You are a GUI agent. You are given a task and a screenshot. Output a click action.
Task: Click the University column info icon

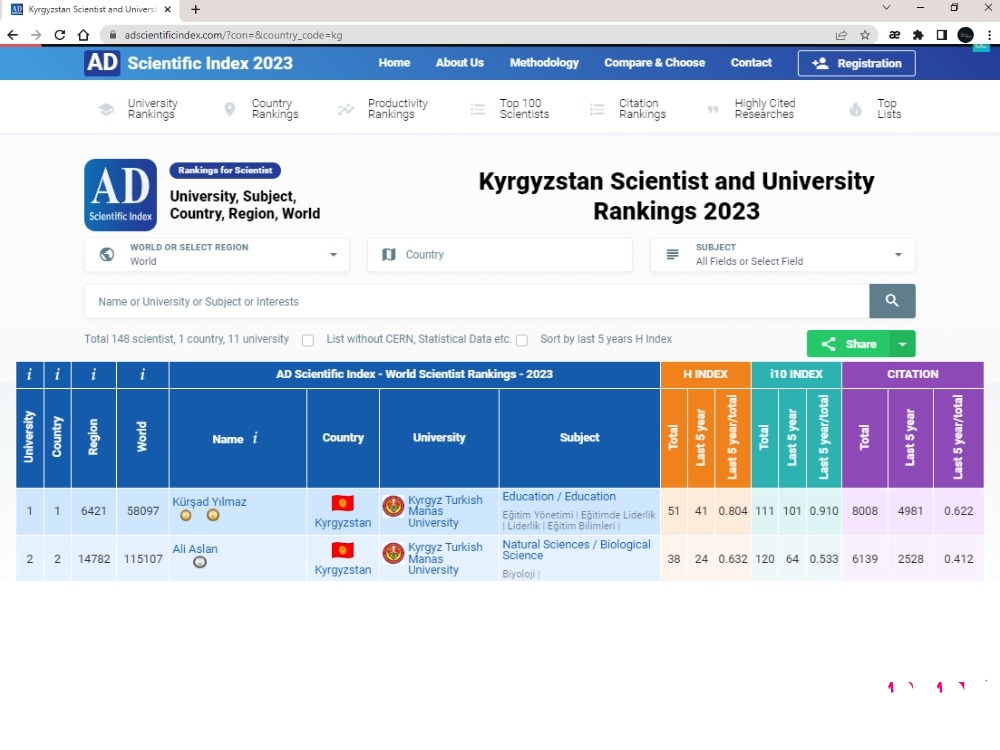point(29,374)
